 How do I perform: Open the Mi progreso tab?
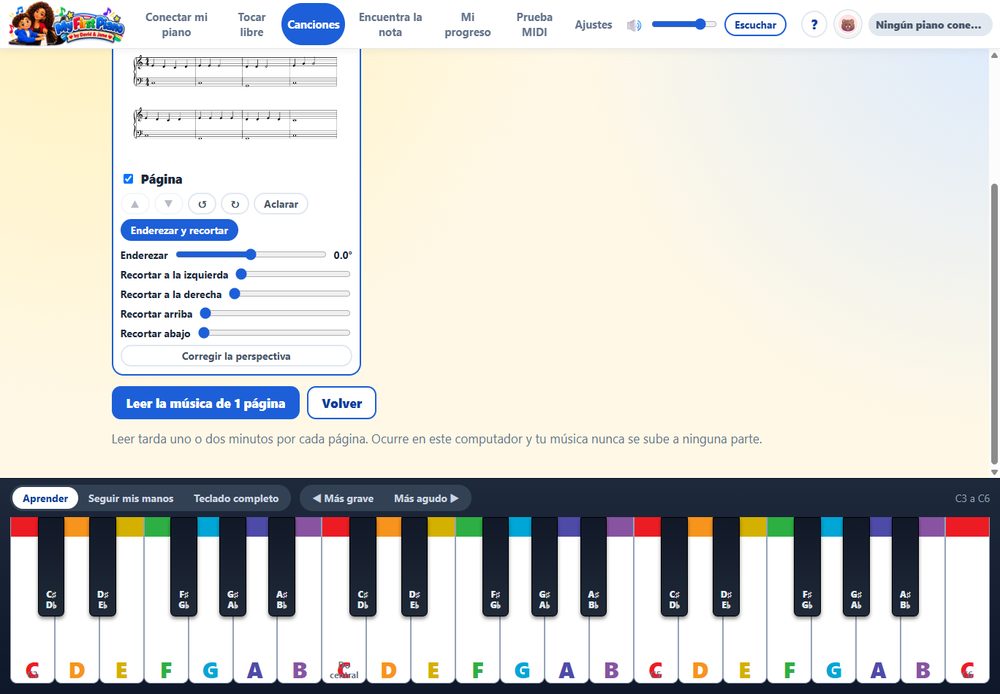pos(467,24)
